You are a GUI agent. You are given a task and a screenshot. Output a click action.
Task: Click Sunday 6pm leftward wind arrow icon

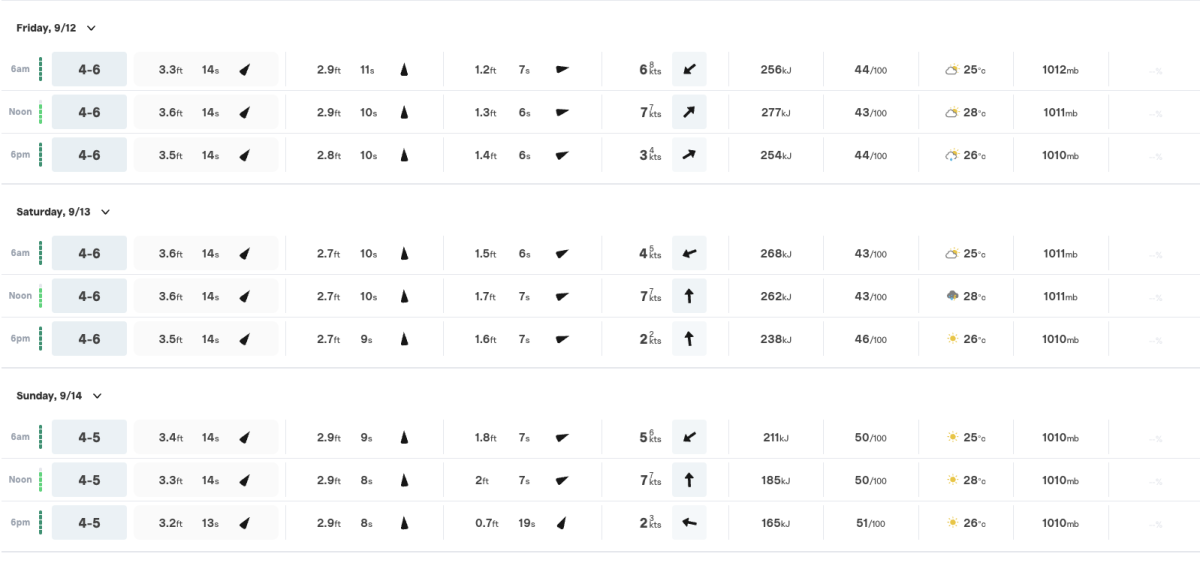[689, 523]
